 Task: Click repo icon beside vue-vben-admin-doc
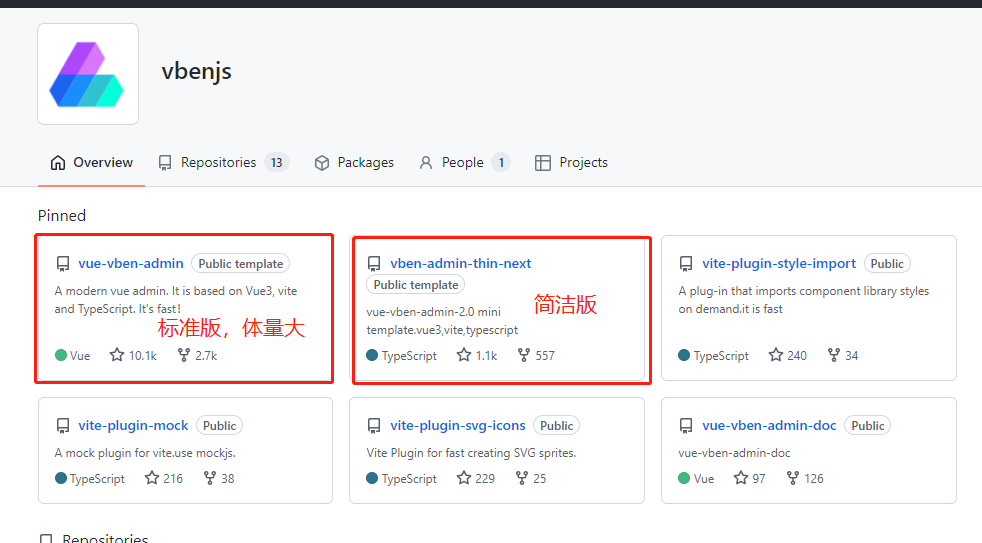coord(686,426)
